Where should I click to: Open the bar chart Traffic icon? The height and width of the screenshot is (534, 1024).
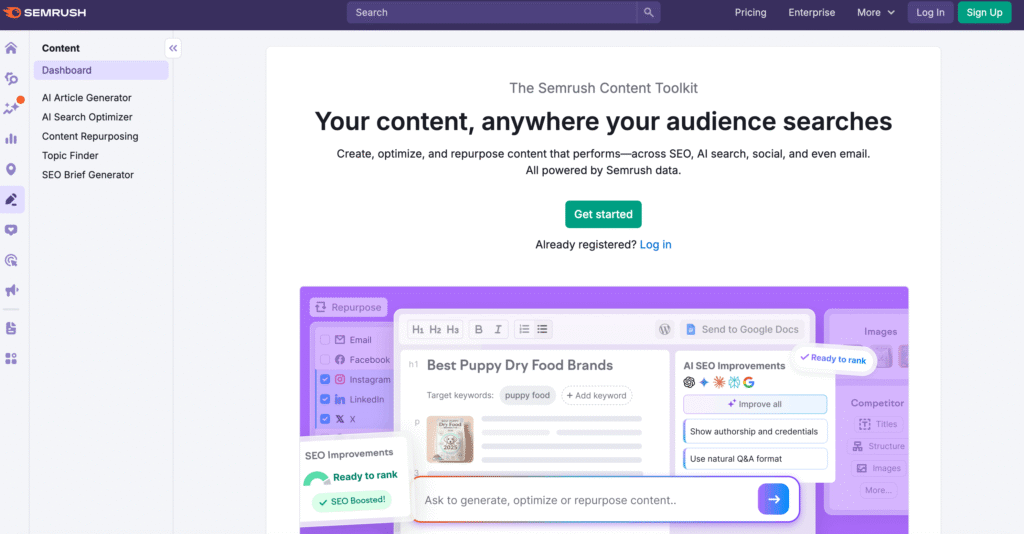click(x=11, y=138)
